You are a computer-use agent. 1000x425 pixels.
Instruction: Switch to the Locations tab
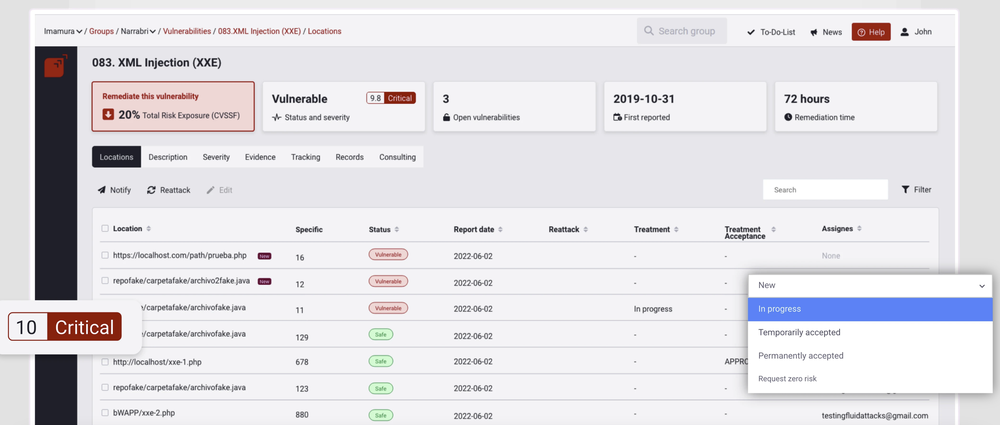point(116,157)
